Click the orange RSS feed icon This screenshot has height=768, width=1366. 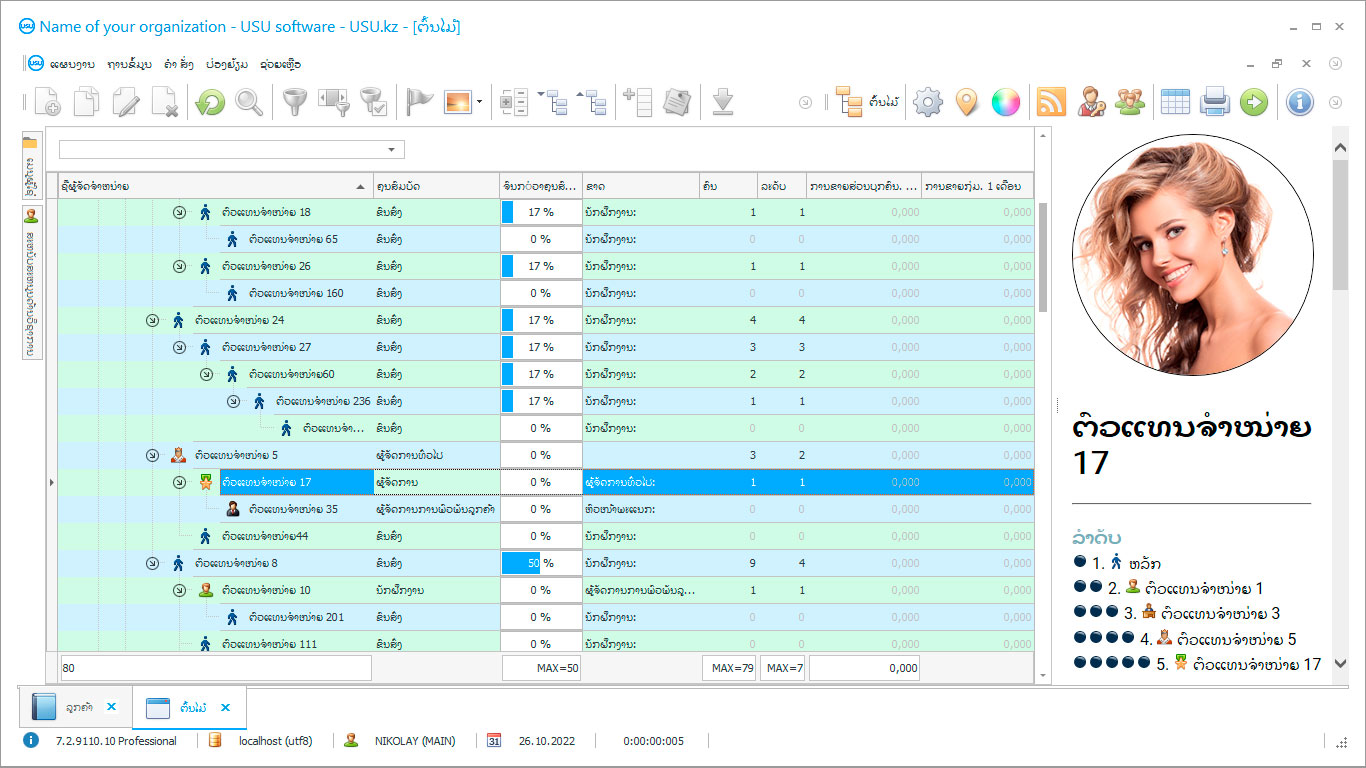pos(1051,102)
